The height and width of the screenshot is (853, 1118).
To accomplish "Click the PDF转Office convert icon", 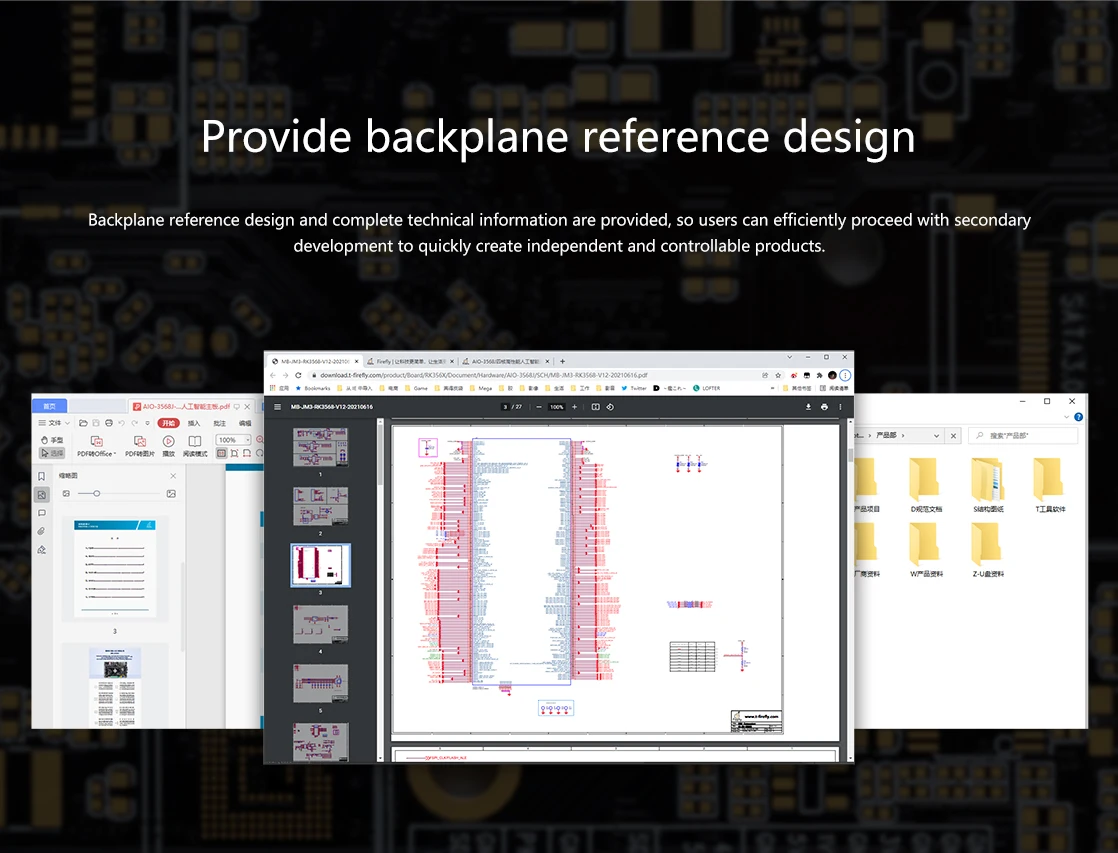I will tap(98, 442).
